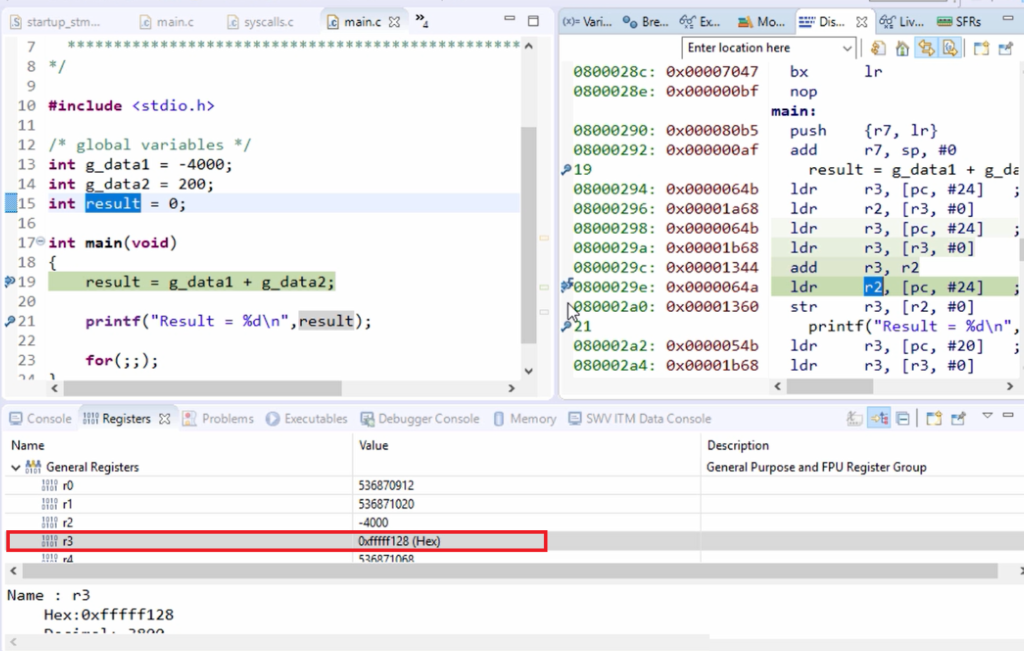
Task: Collapse the main function fold marker
Action: (40, 242)
